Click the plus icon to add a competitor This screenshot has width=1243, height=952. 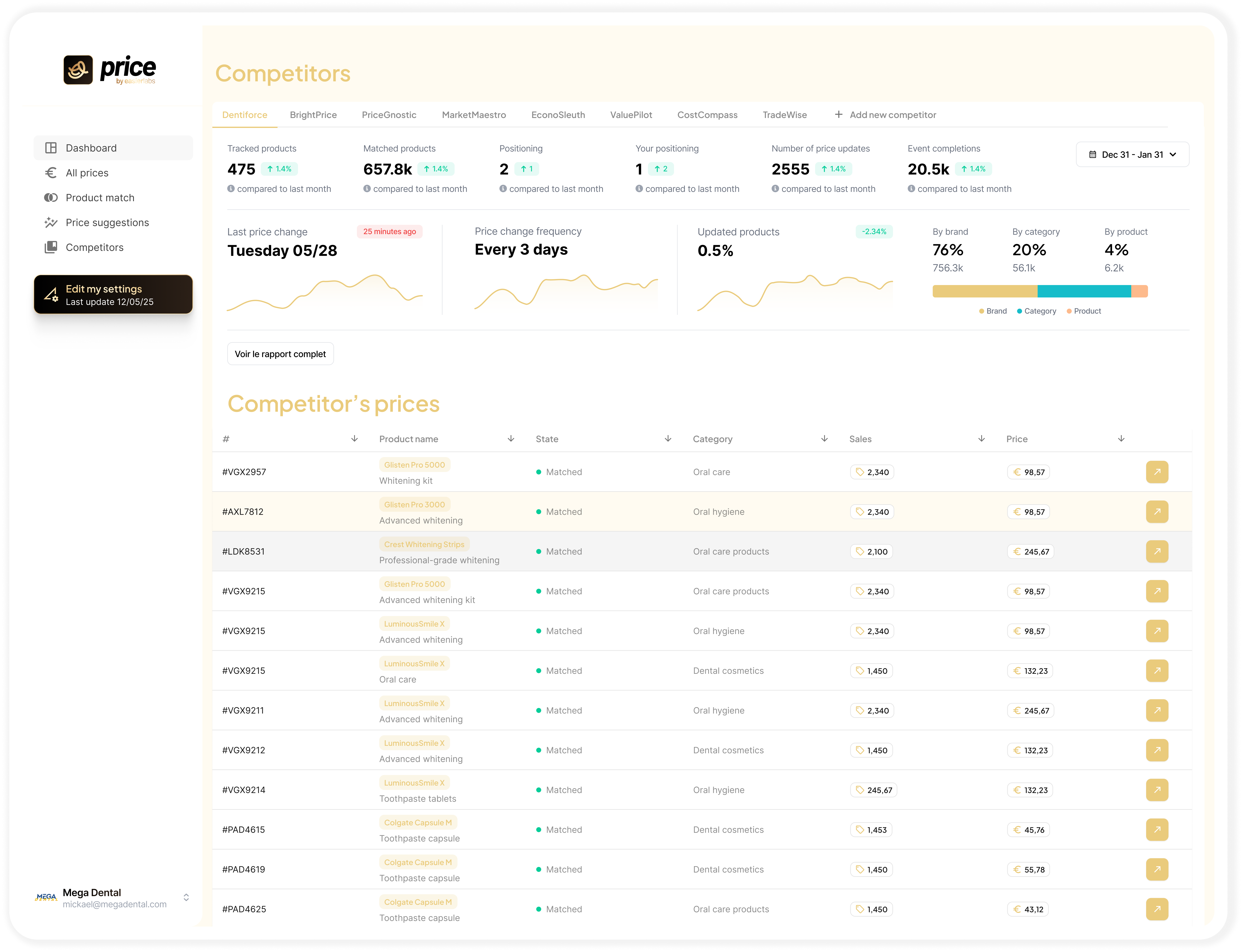click(x=838, y=114)
